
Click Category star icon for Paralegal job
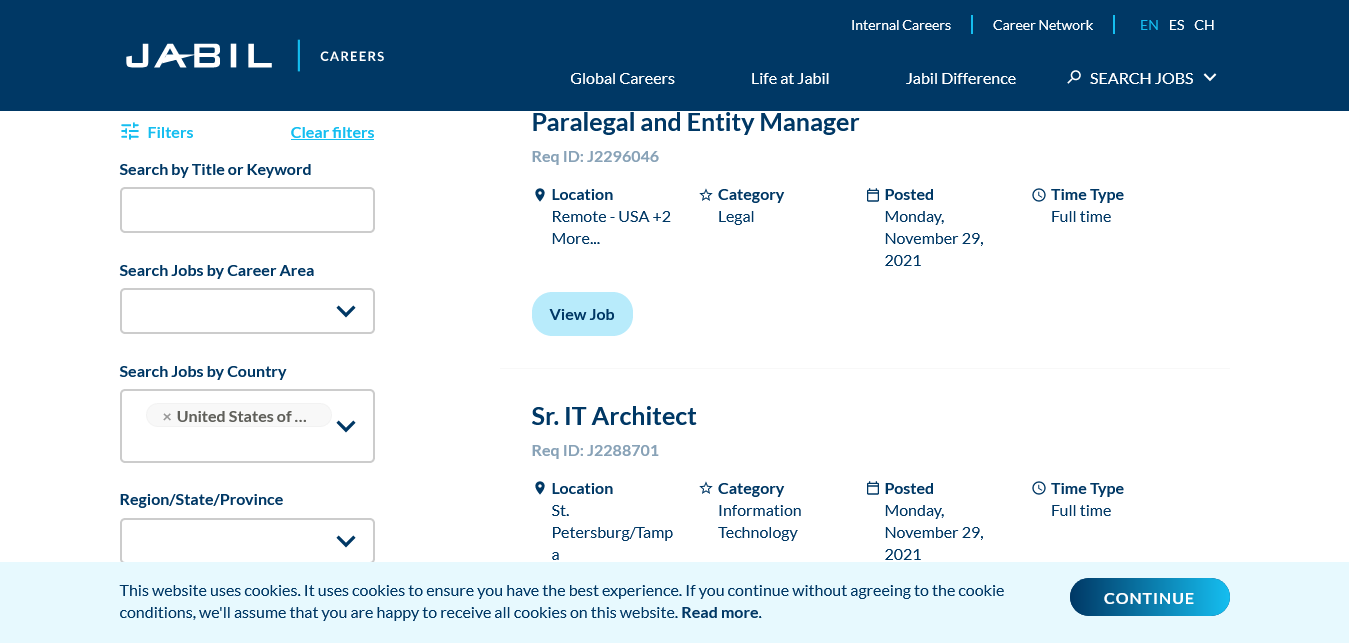click(x=706, y=195)
